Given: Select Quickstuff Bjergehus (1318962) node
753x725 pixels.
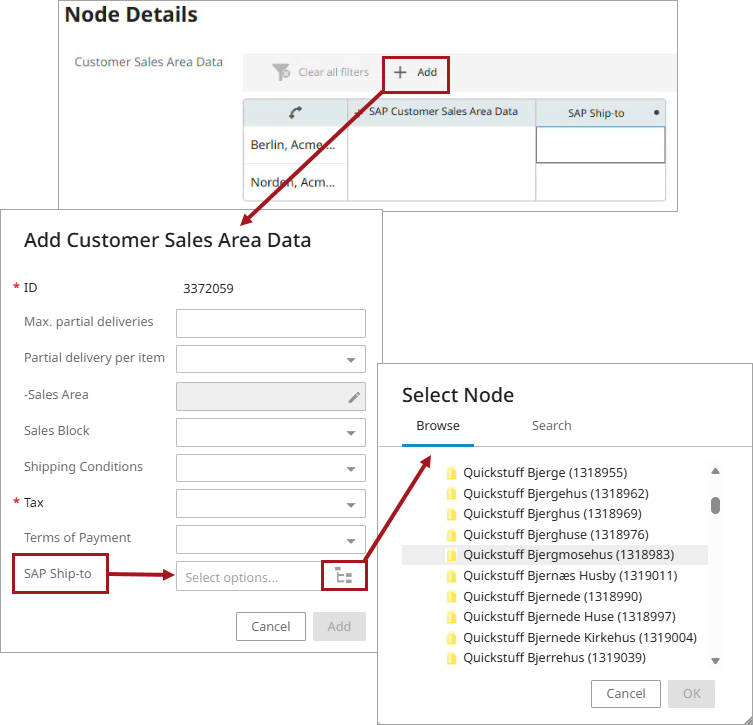Looking at the screenshot, I should 556,494.
